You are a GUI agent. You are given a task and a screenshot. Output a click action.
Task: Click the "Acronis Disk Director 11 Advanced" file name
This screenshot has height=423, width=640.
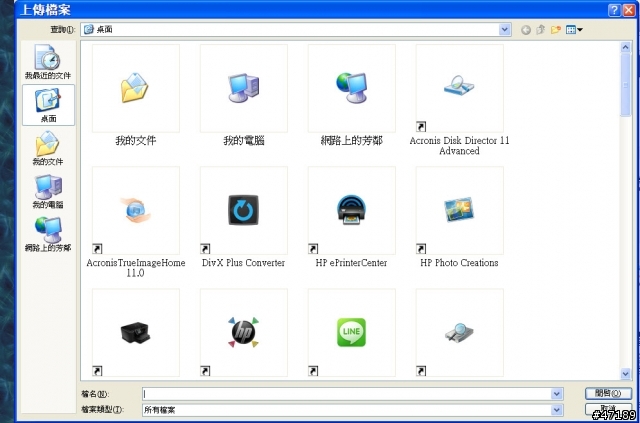[460, 146]
